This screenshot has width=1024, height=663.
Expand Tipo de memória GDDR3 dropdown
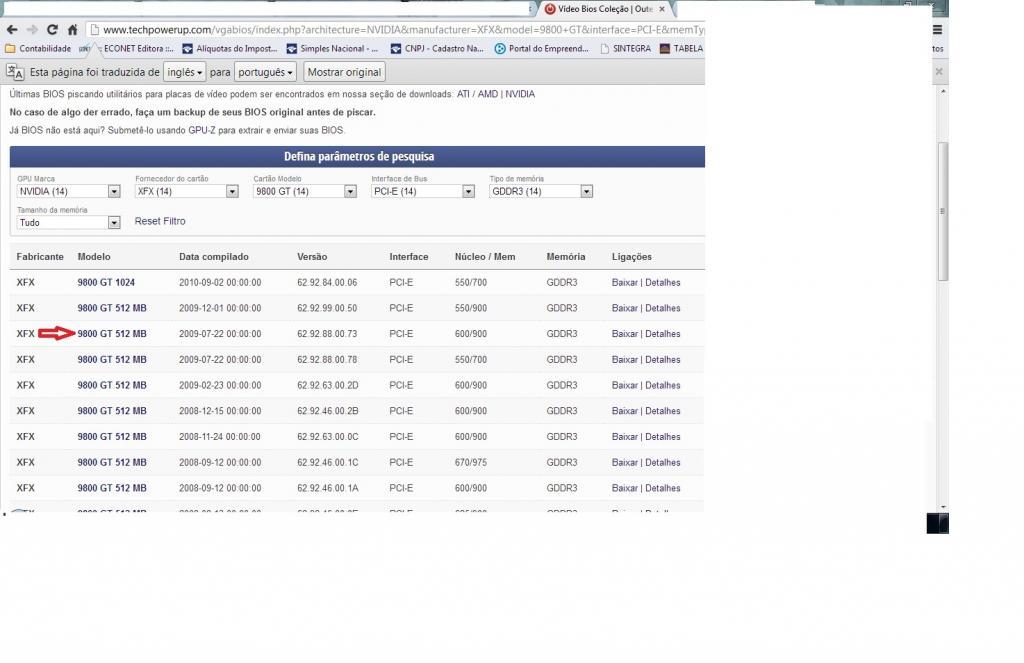[541, 191]
